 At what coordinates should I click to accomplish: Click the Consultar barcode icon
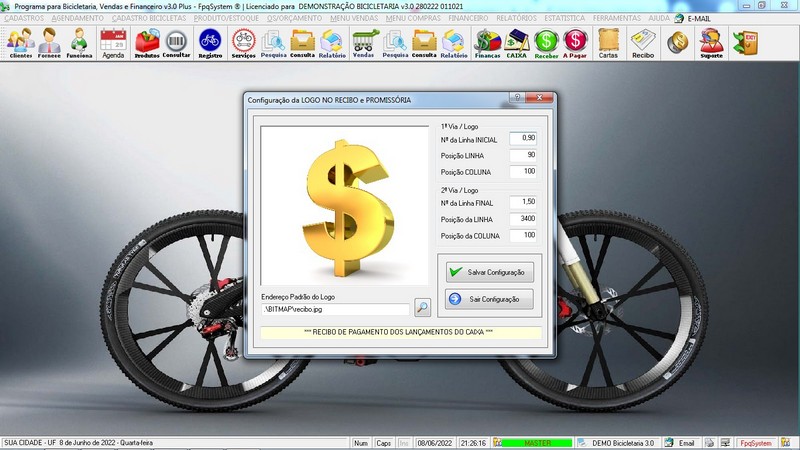pos(176,43)
